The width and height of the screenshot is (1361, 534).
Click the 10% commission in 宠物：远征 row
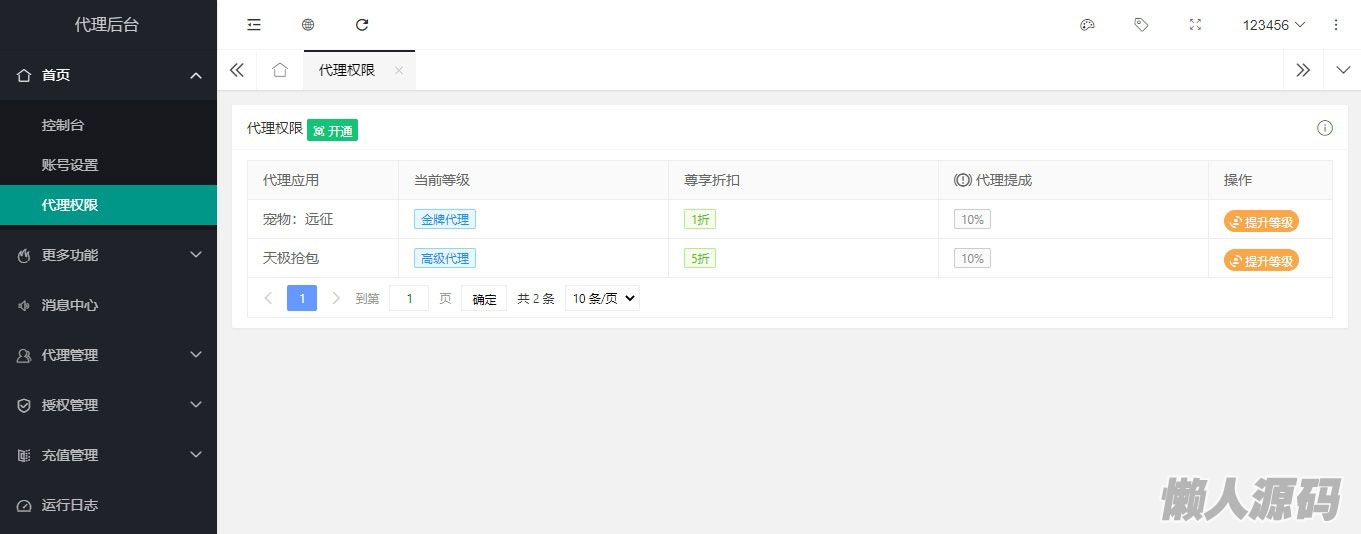(972, 219)
